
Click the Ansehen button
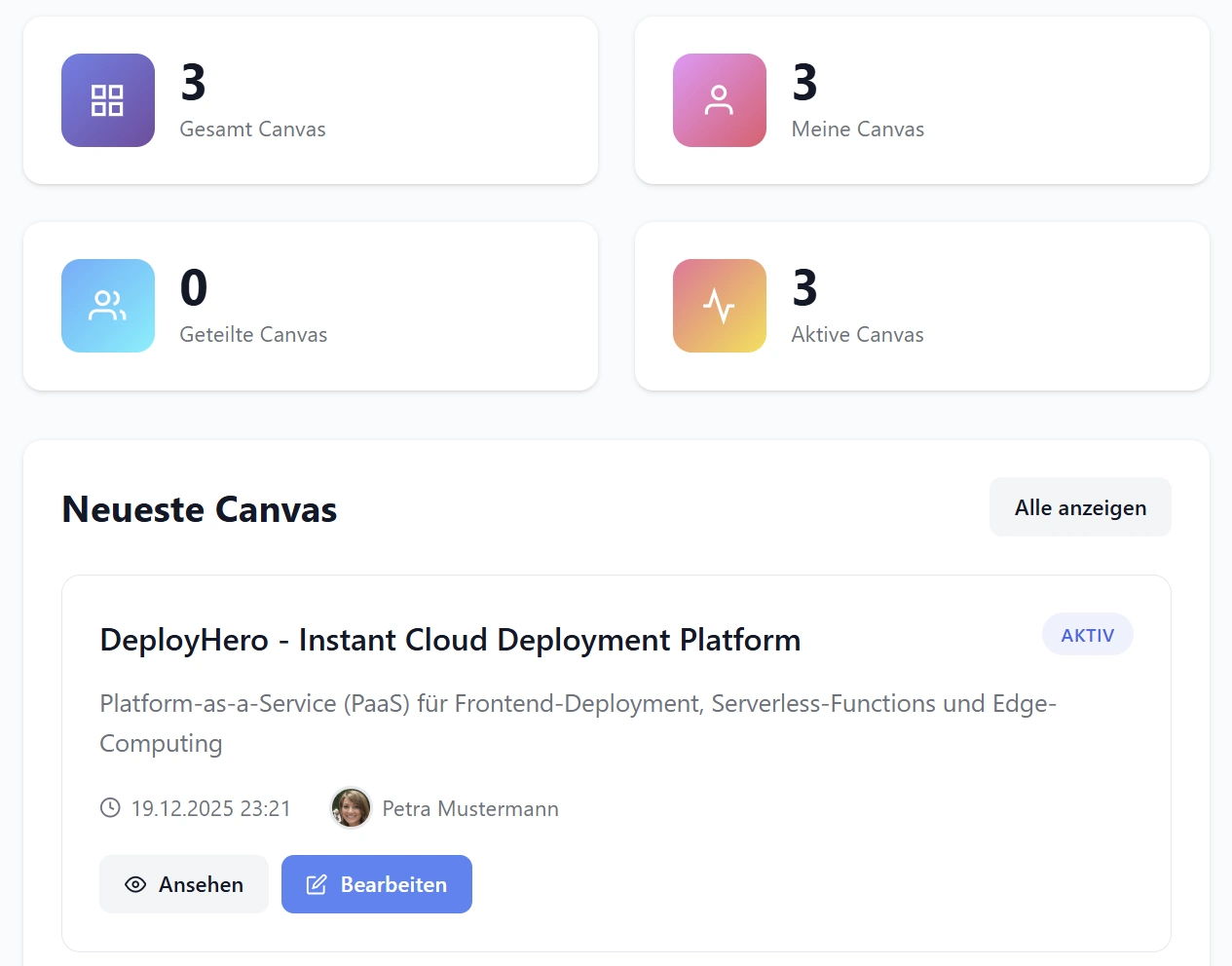pyautogui.click(x=184, y=884)
